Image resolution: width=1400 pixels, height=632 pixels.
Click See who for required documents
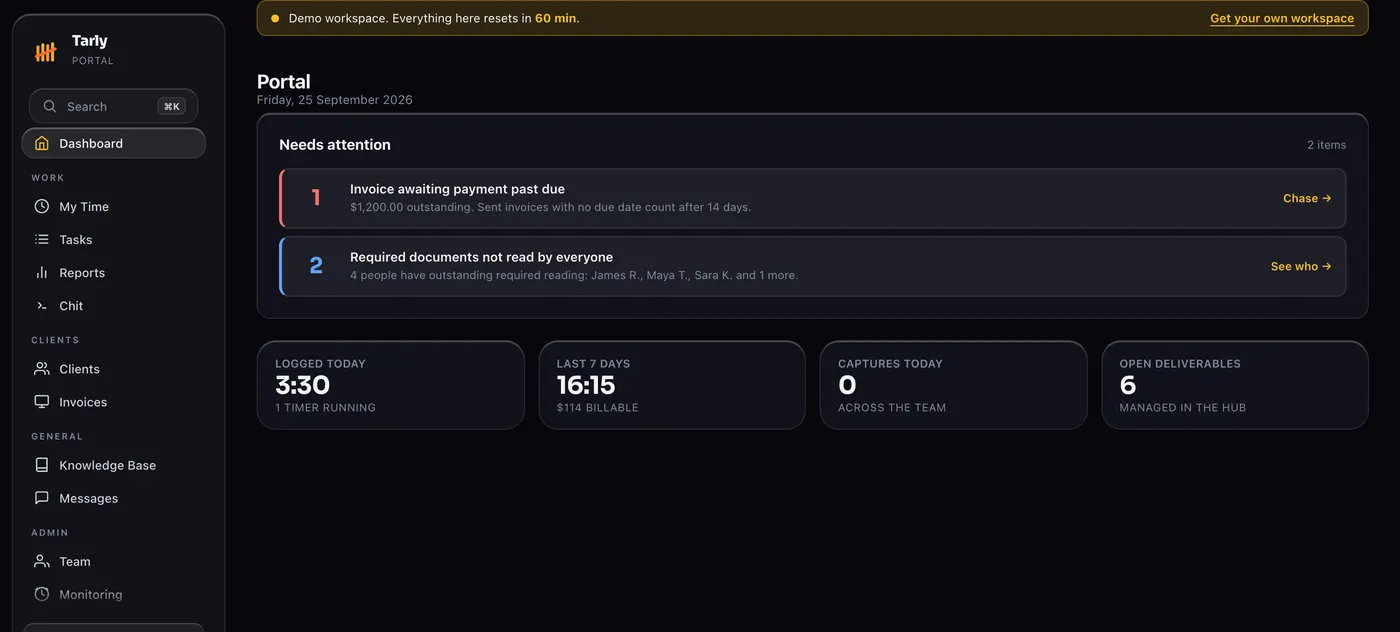[x=1301, y=266]
